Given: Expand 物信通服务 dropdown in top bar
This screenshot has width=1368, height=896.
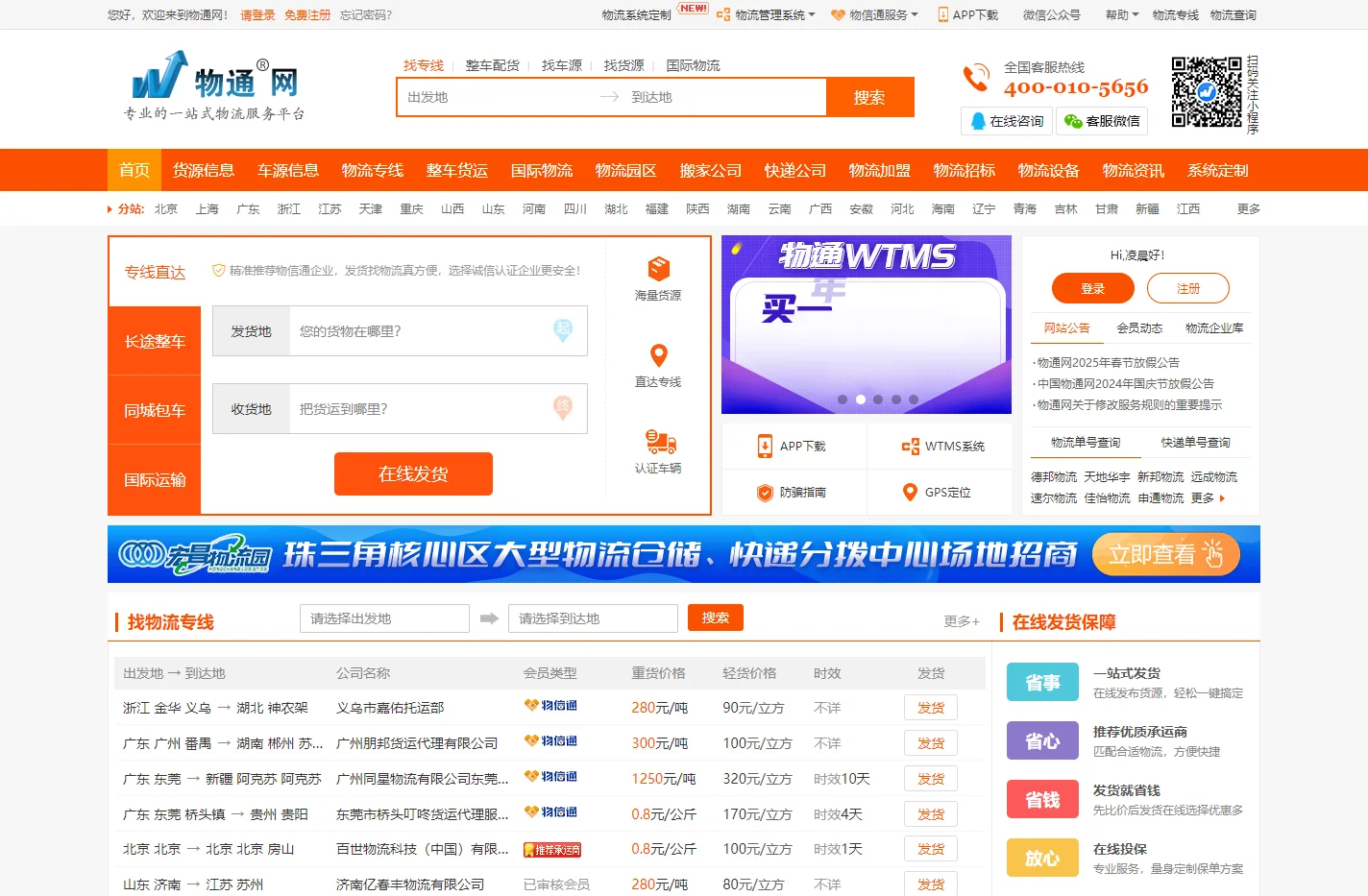Looking at the screenshot, I should (875, 15).
